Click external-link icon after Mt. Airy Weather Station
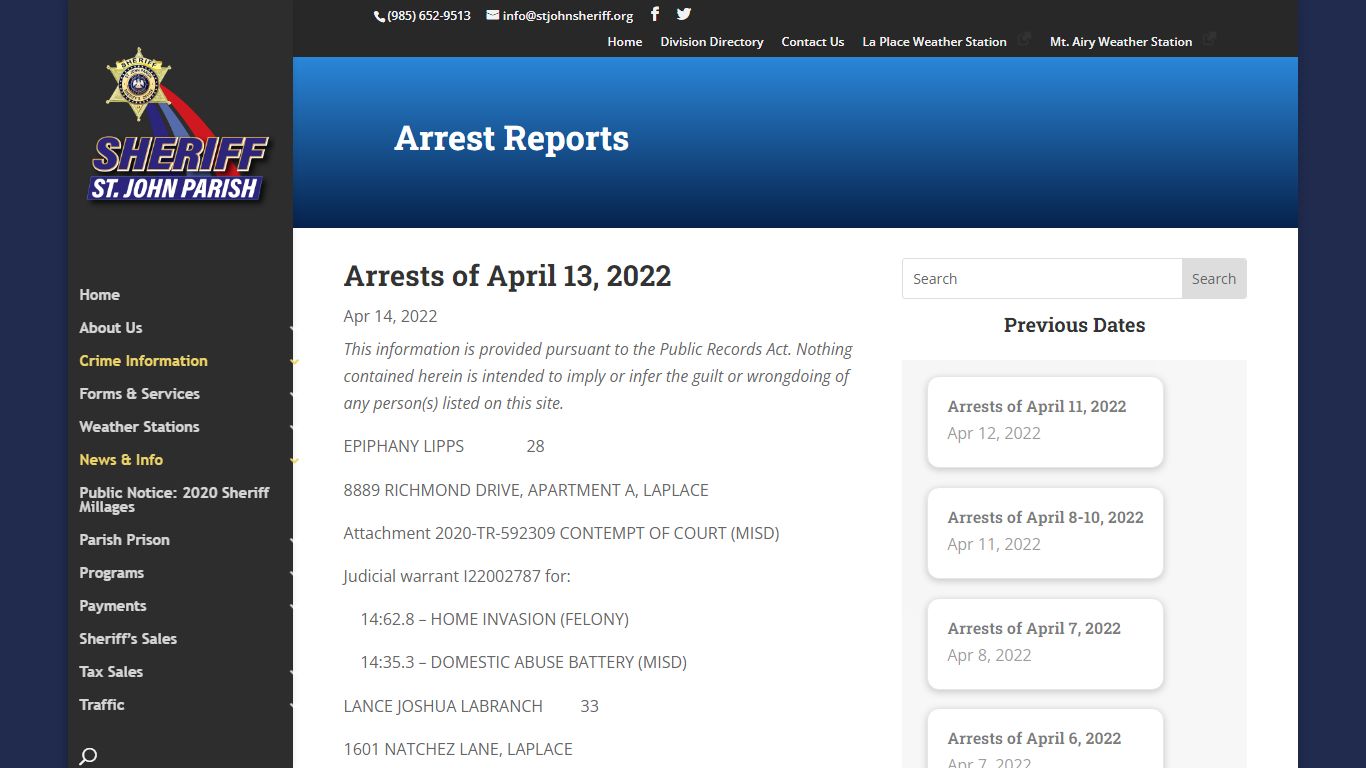This screenshot has height=768, width=1366. (1210, 40)
